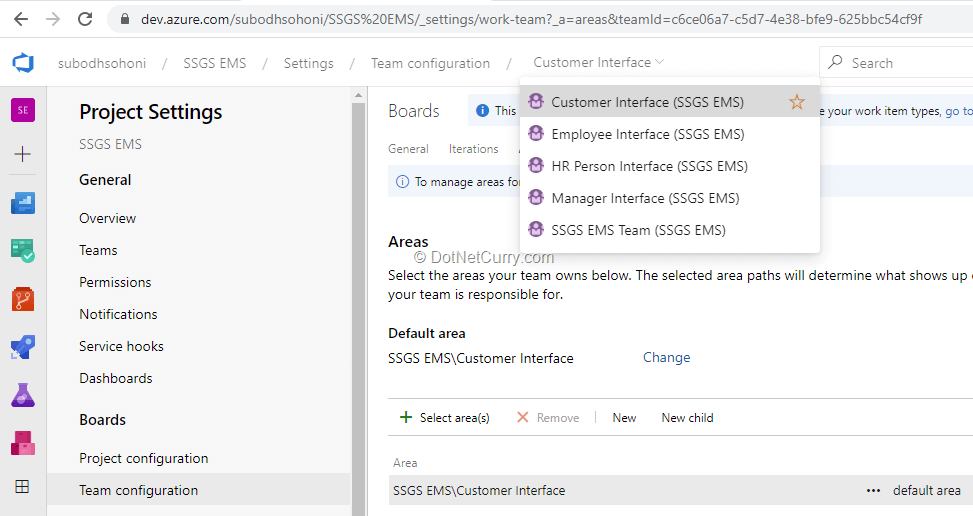
Task: Click the Settings breadcrumb
Action: (x=308, y=63)
